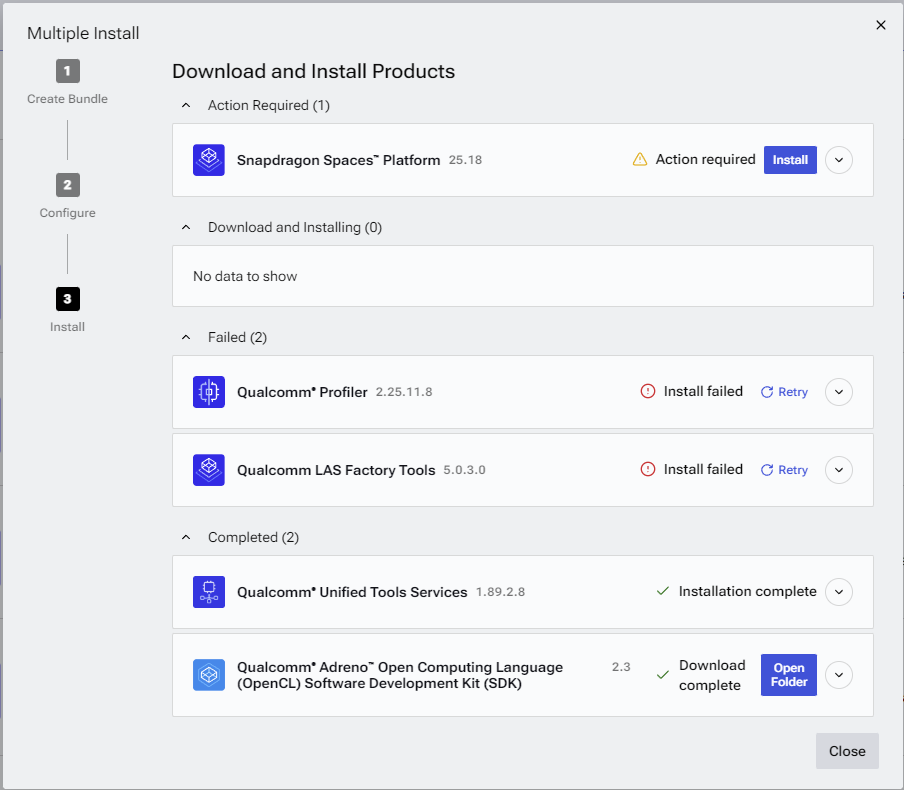Click the Configure step label
This screenshot has width=904, height=790.
point(67,213)
